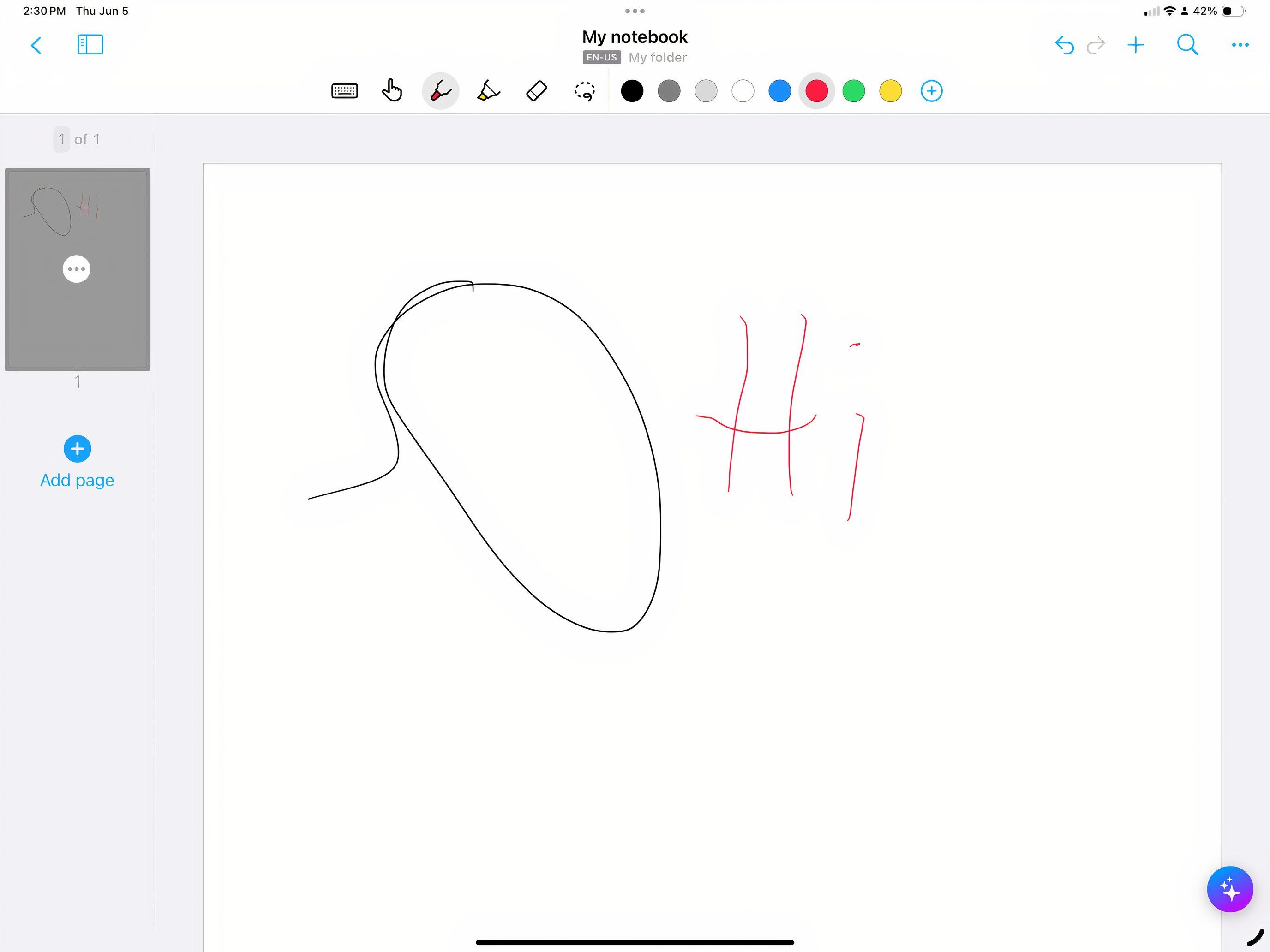Open the search tool
Viewport: 1270px width, 952px height.
click(x=1187, y=45)
